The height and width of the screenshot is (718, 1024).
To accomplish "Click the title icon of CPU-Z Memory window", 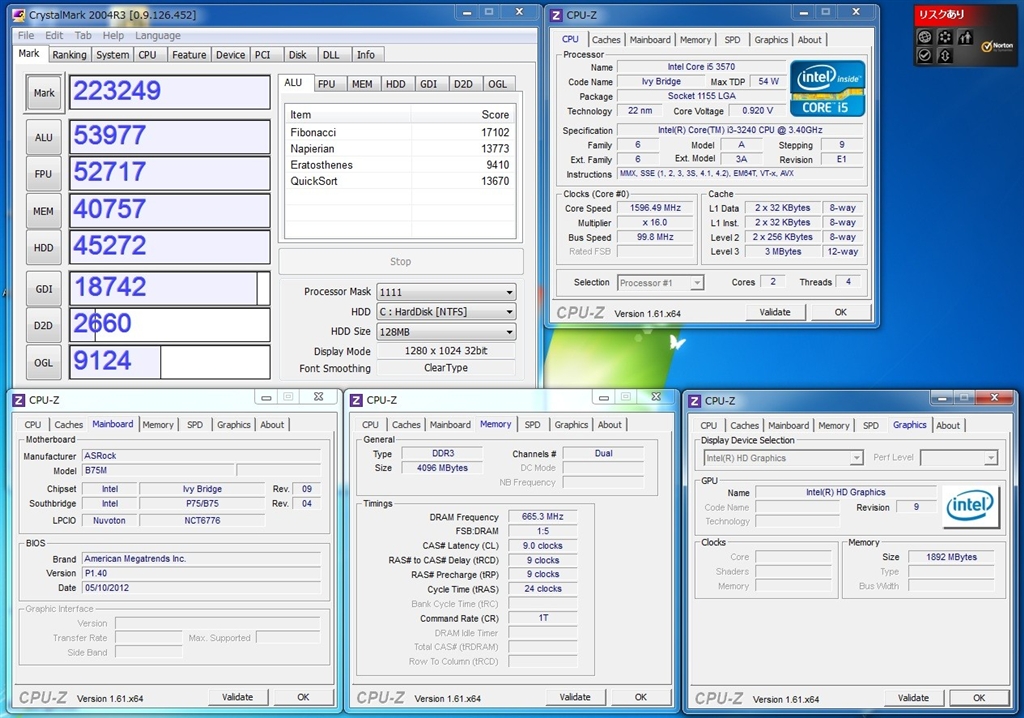I will pyautogui.click(x=357, y=400).
